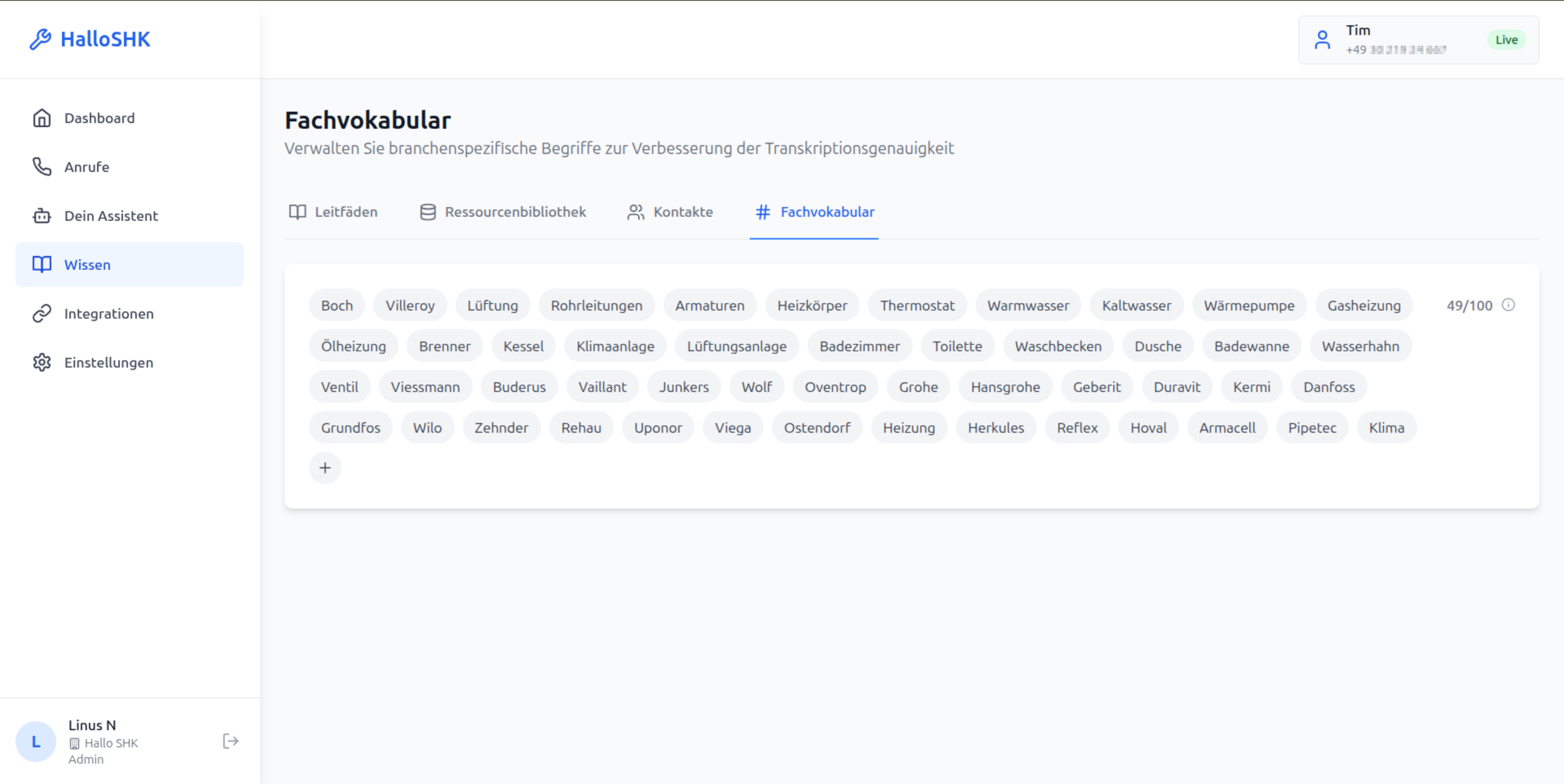Click the Kontakte people icon
The image size is (1564, 784).
[x=636, y=212]
